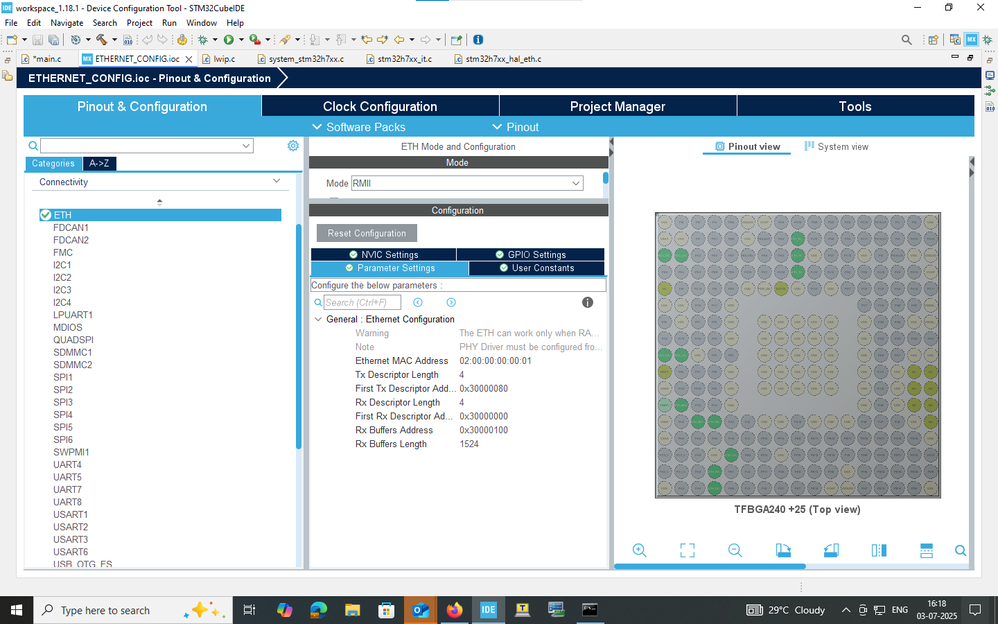998x624 pixels.
Task: Open the Build configuration dropdown arrow
Action: (x=115, y=39)
